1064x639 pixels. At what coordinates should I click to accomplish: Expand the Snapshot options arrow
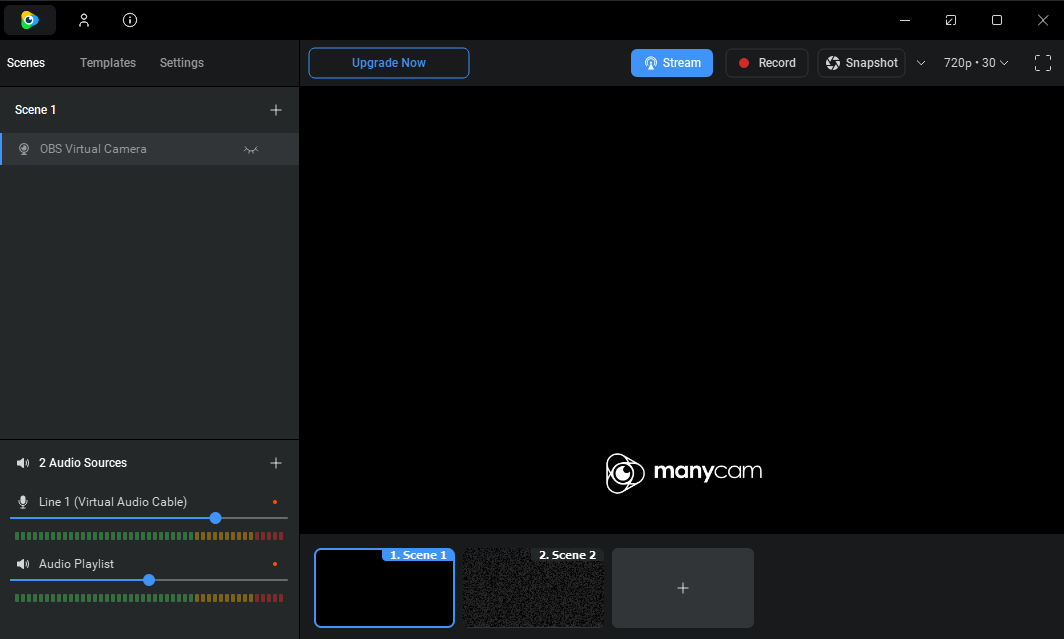[921, 63]
